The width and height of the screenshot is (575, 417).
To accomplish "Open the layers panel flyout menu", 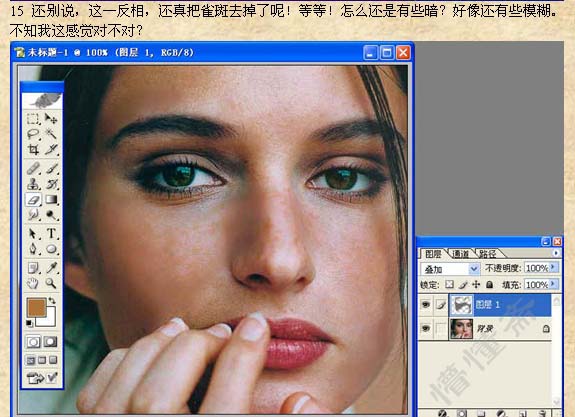I will click(x=556, y=253).
